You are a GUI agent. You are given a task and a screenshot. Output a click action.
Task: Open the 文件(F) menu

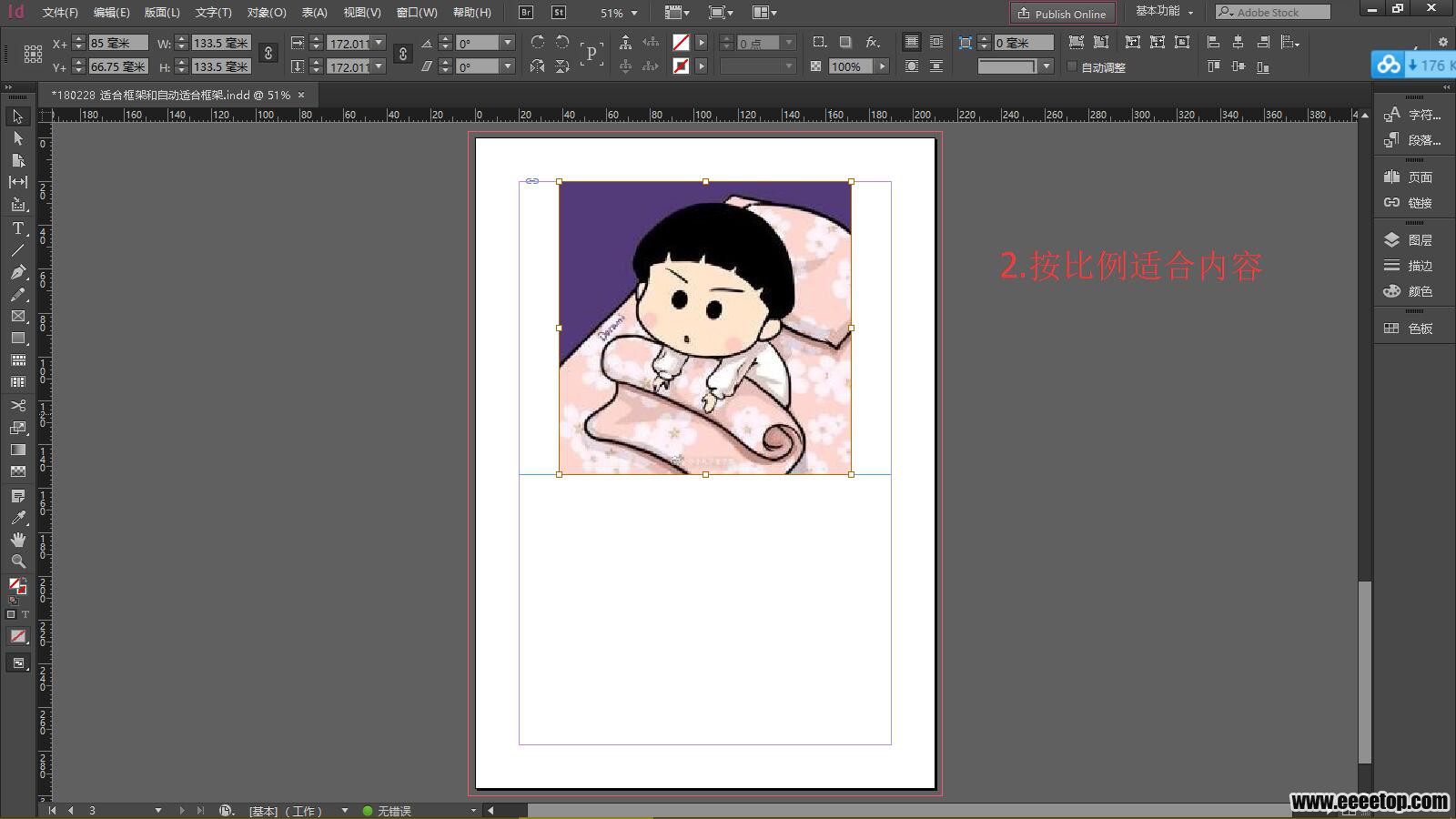[x=60, y=13]
